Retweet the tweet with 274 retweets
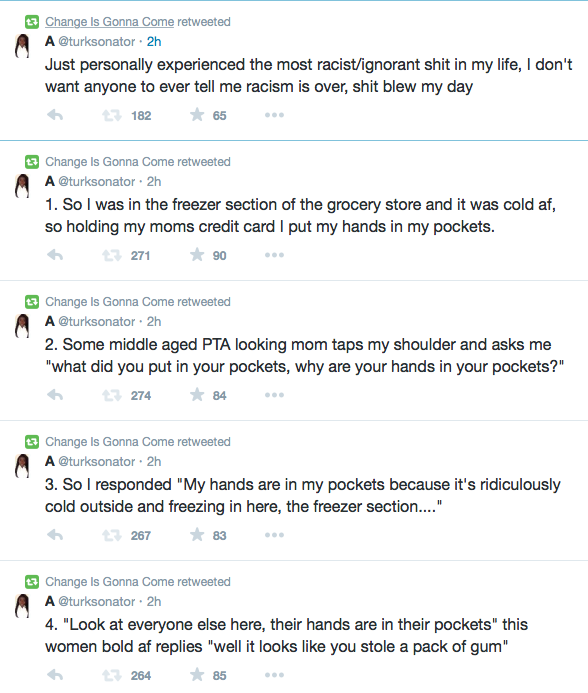This screenshot has width=588, height=693. point(111,395)
